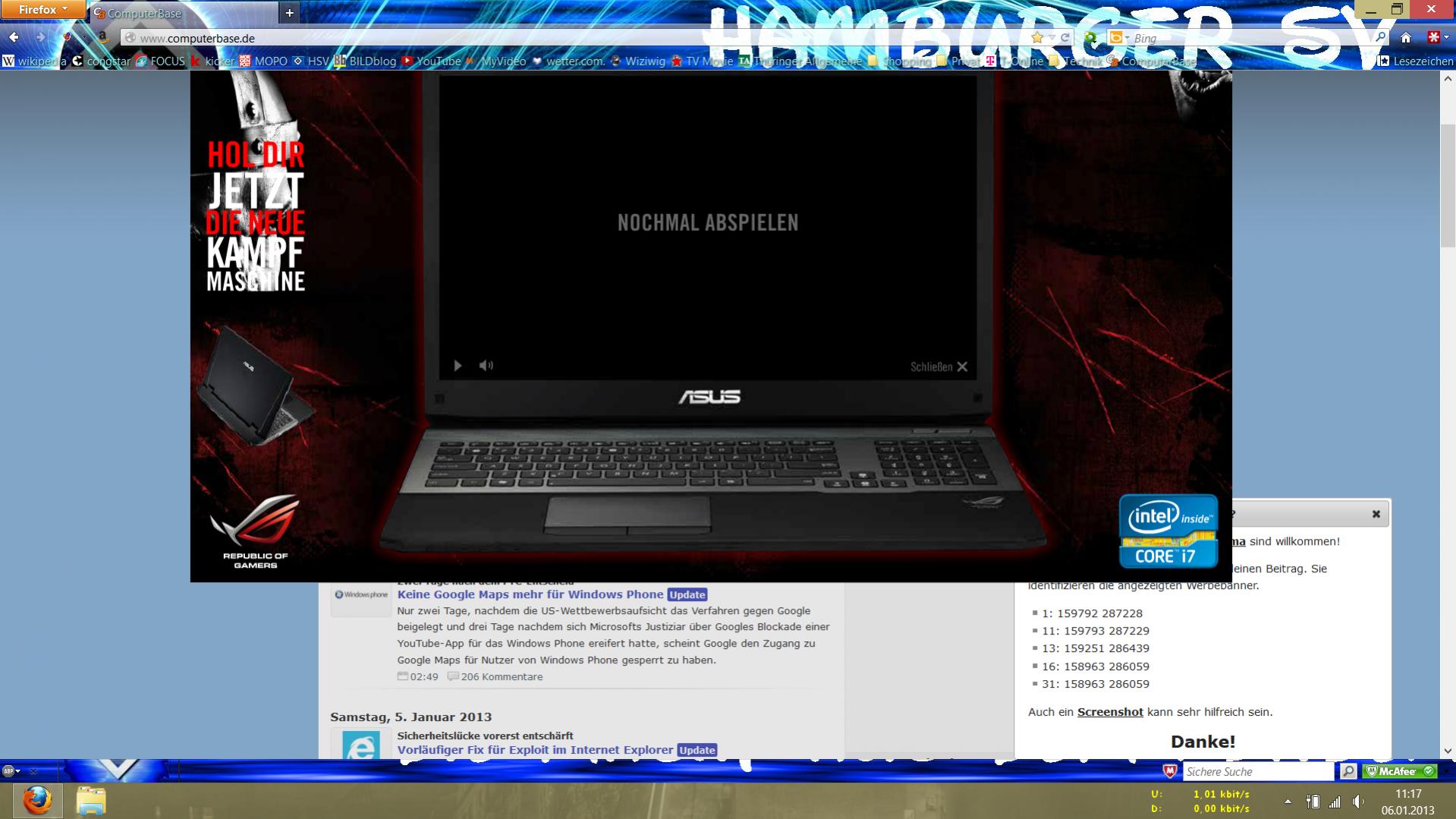Open the congstar bookmark
The height and width of the screenshot is (819, 1456).
(101, 61)
